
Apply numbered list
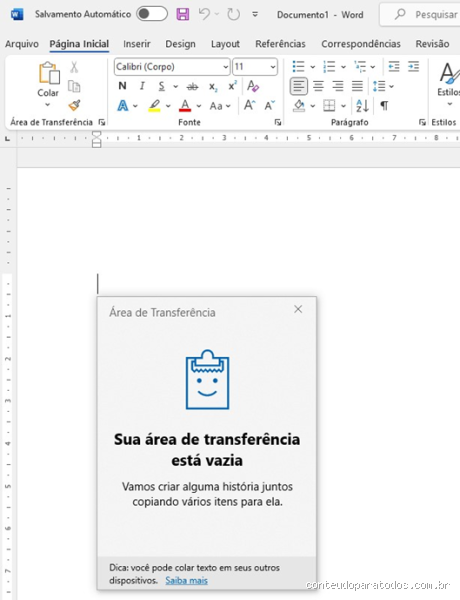[329, 67]
